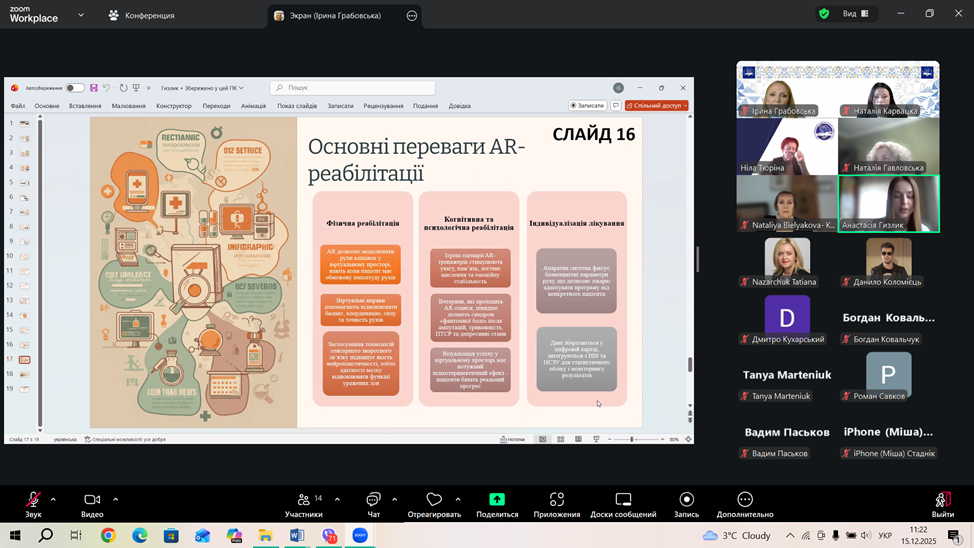Change layout with the Вид button
The height and width of the screenshot is (548, 974).
click(x=856, y=14)
